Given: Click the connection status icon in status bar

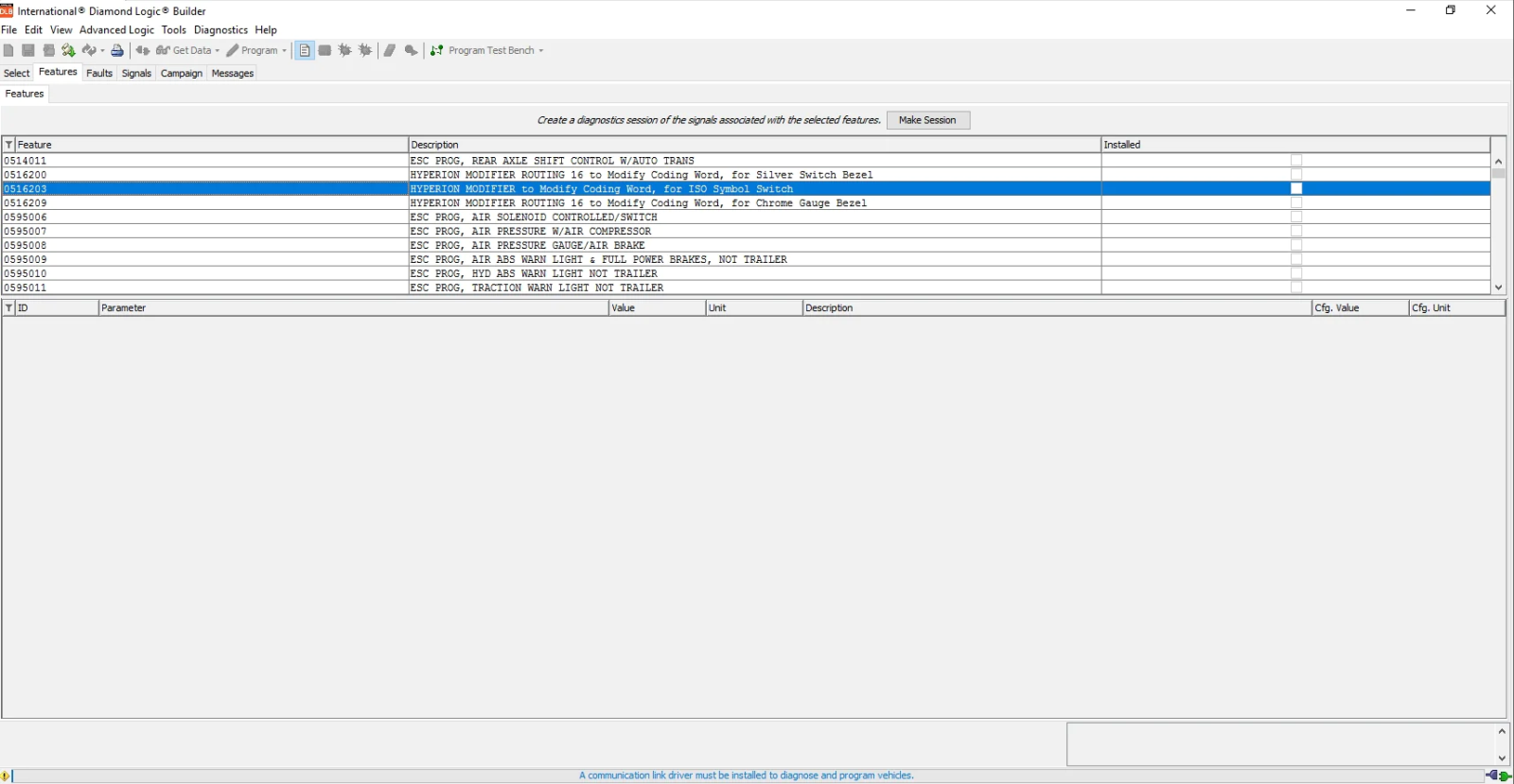Looking at the screenshot, I should (1498, 775).
